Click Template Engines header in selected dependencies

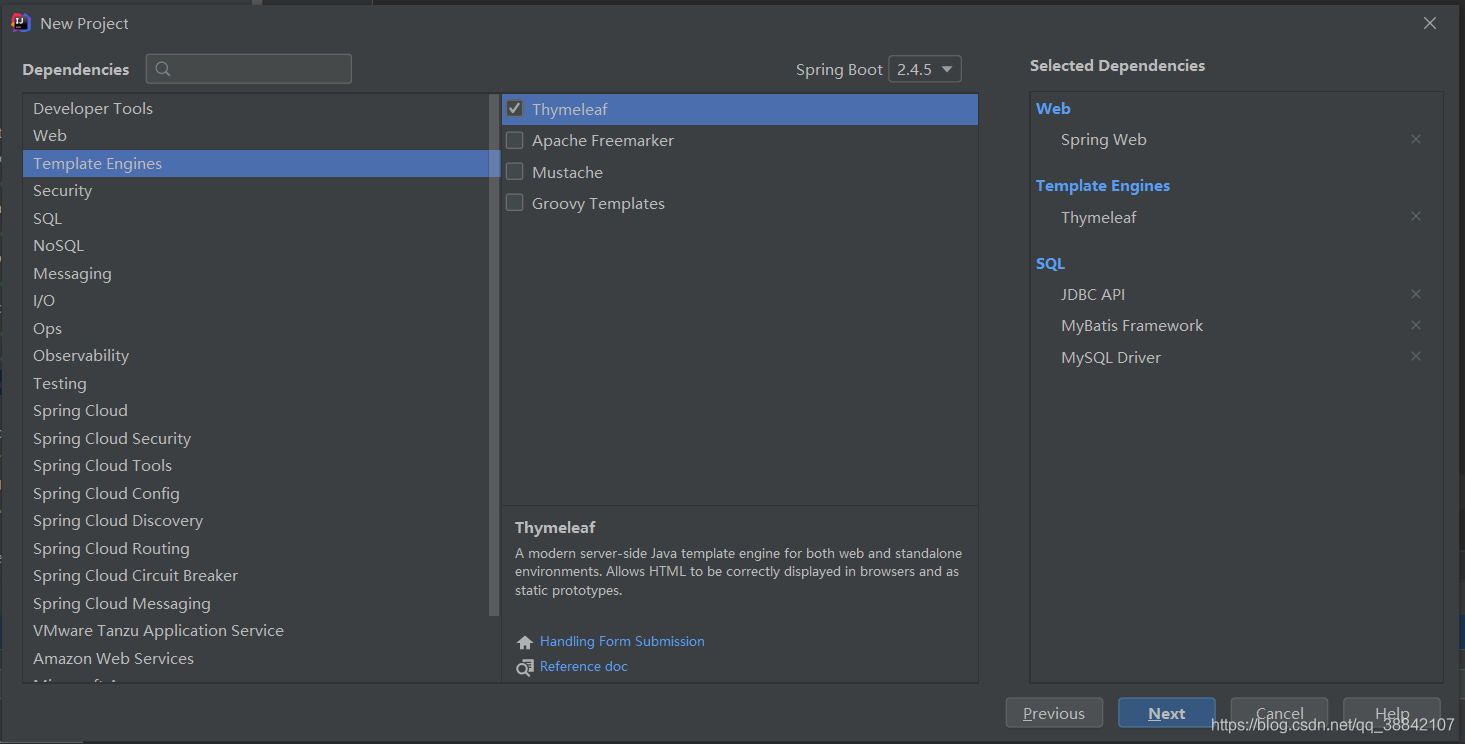pyautogui.click(x=1103, y=185)
